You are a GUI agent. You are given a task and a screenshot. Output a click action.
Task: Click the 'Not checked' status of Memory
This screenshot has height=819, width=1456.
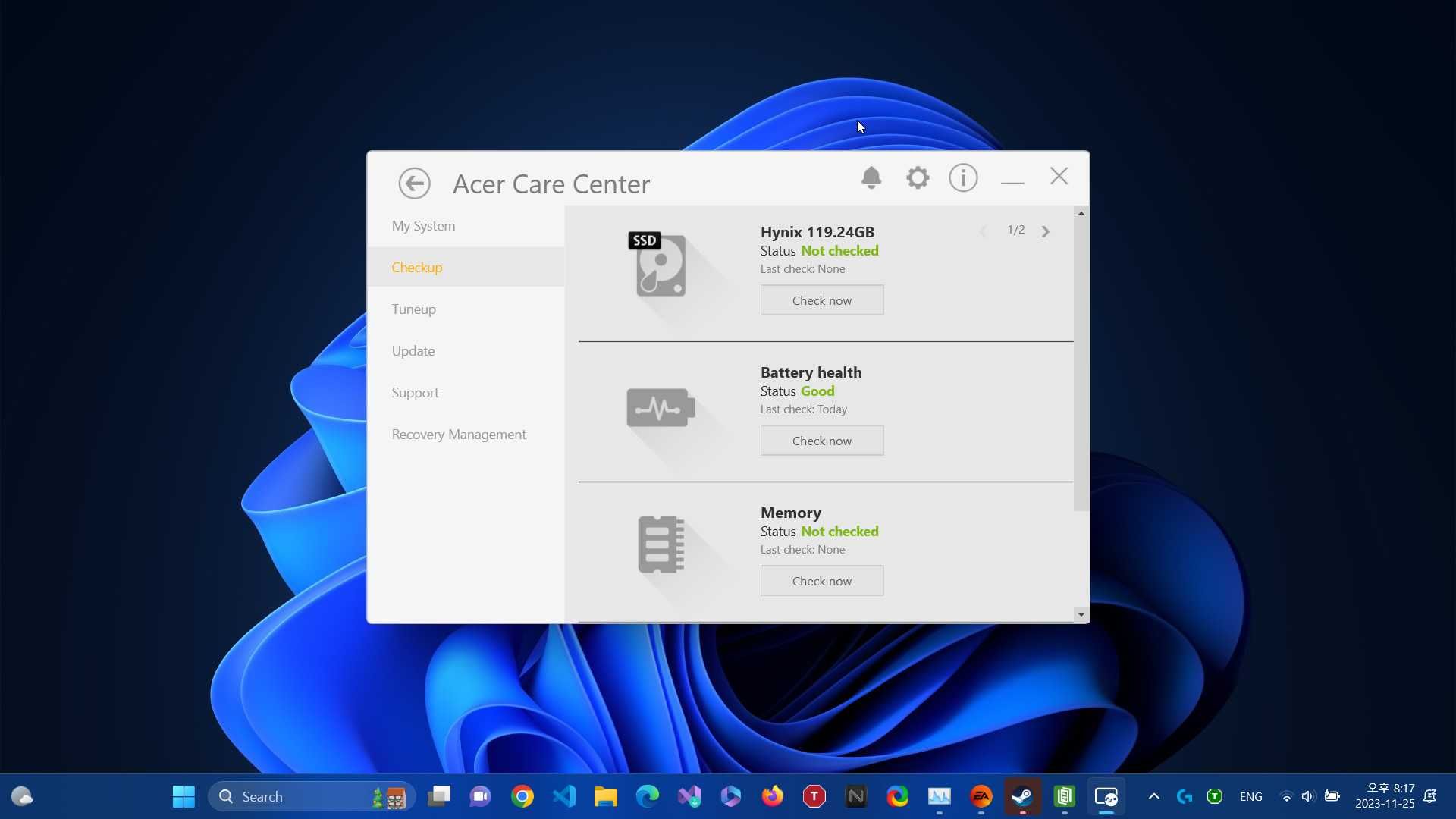point(839,532)
